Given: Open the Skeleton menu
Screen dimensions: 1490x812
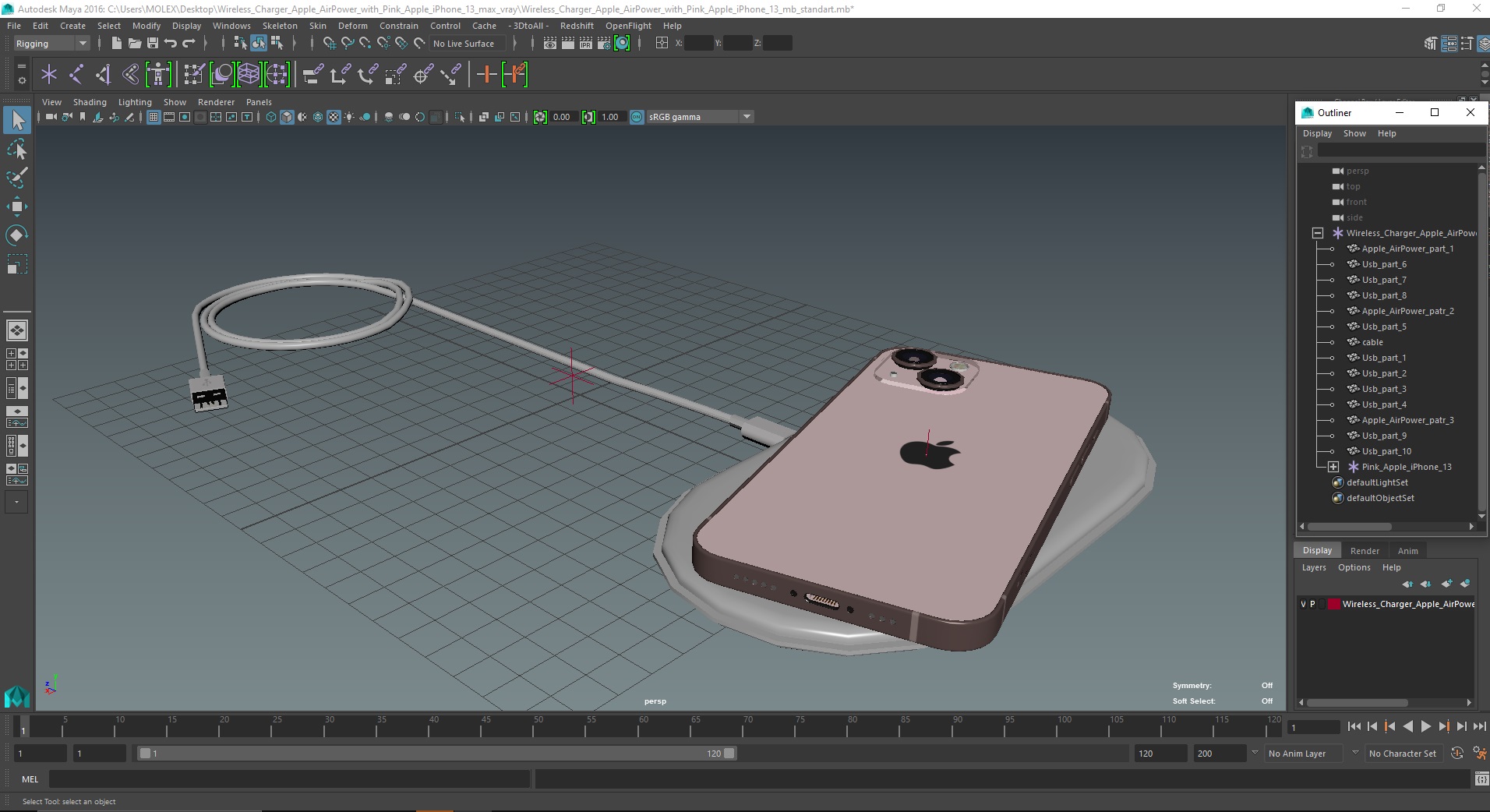Looking at the screenshot, I should click(x=280, y=26).
